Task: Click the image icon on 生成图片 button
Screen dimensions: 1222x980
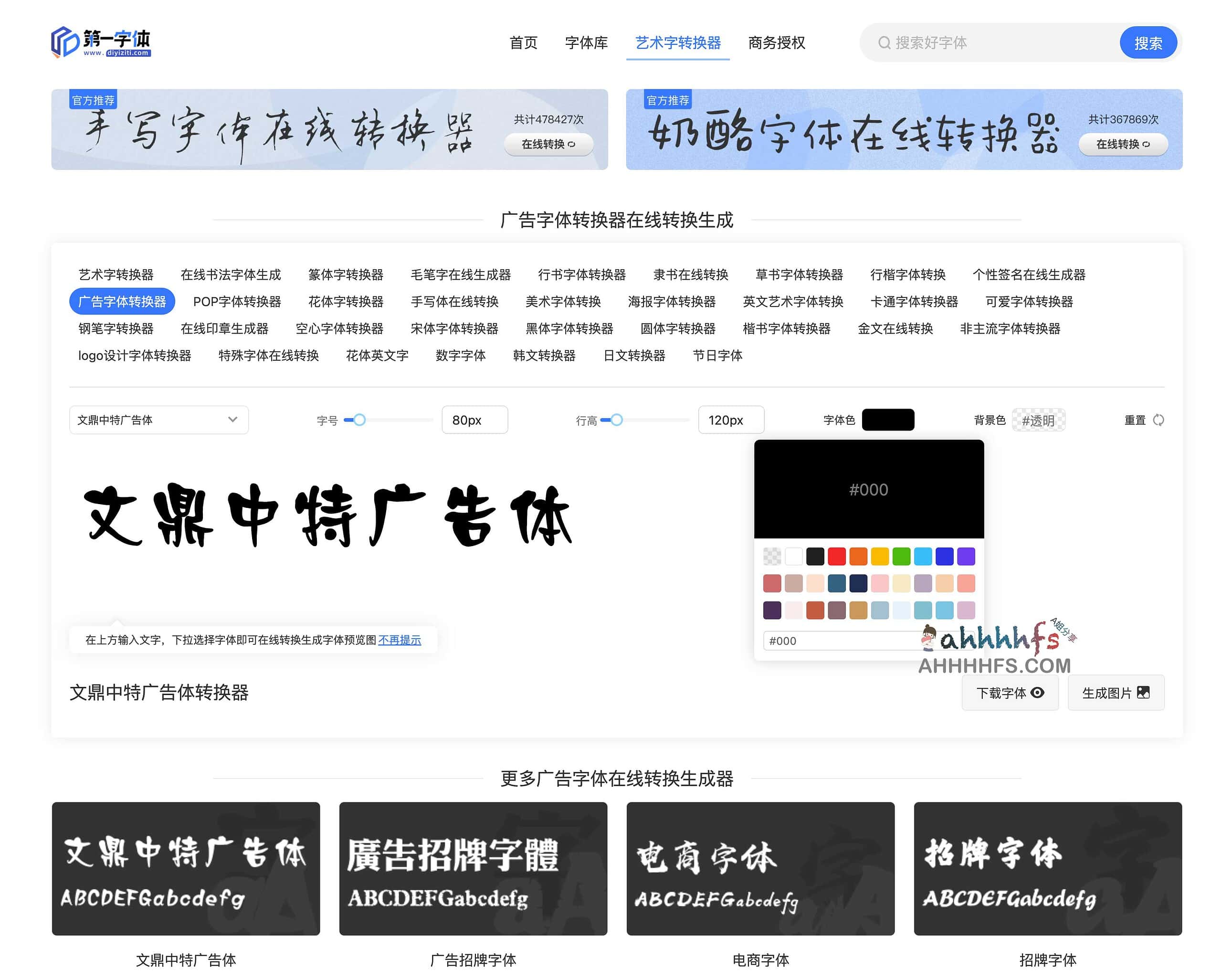Action: (x=1143, y=692)
